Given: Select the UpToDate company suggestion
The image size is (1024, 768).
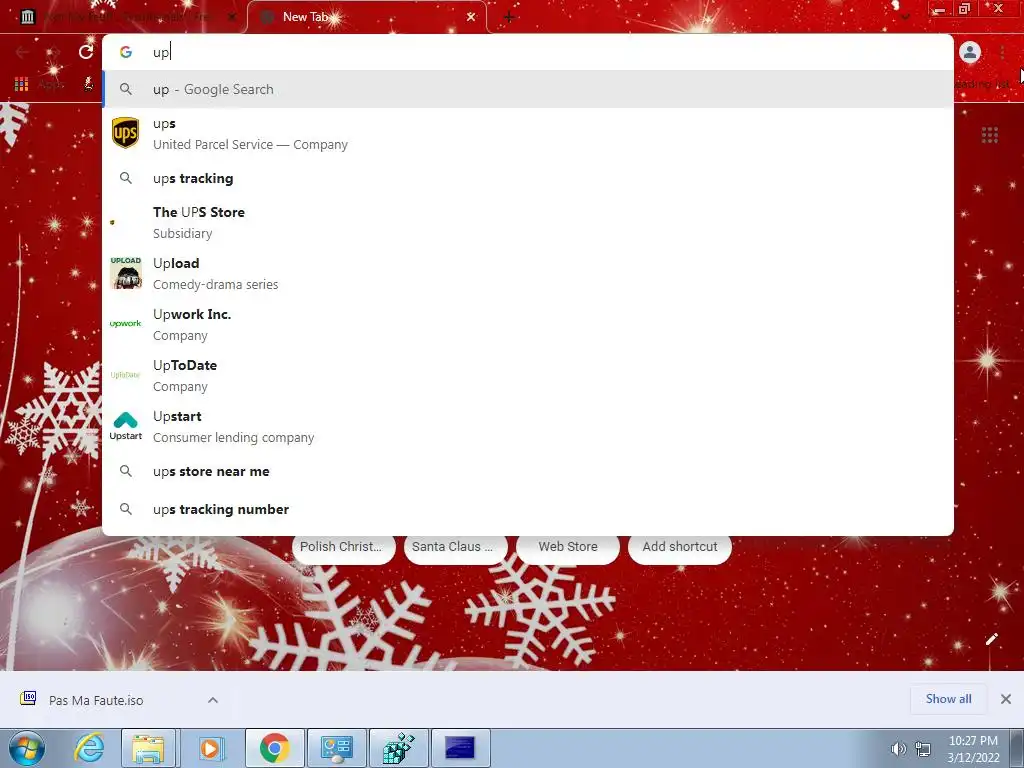Looking at the screenshot, I should [528, 376].
